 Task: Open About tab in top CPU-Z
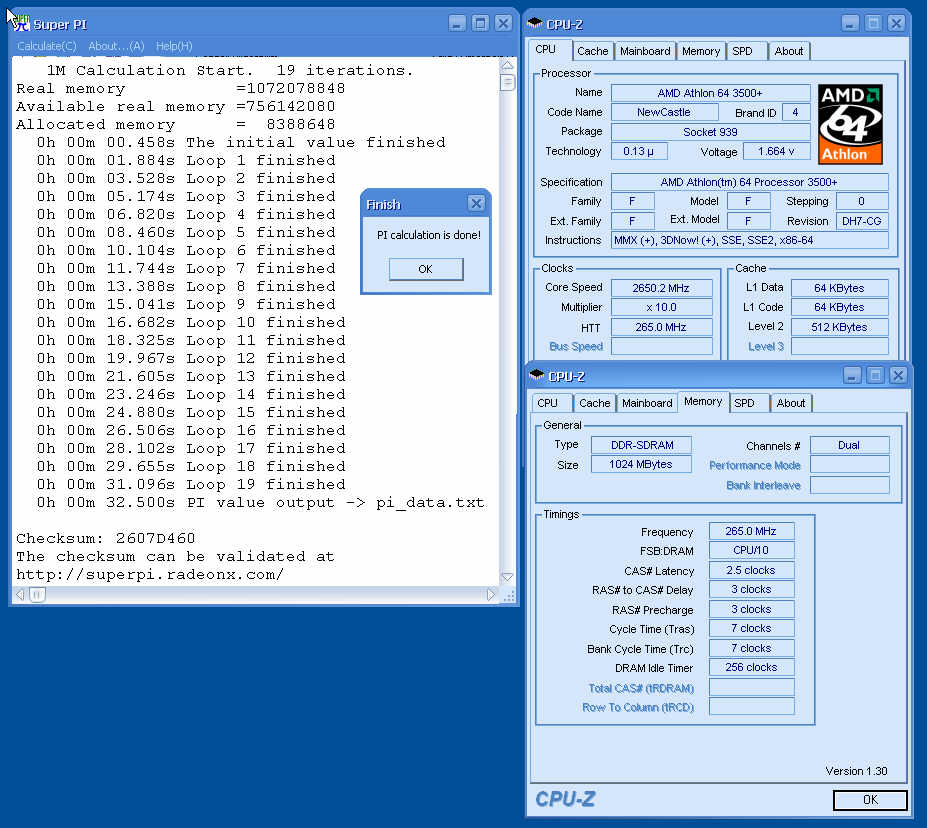[x=789, y=51]
